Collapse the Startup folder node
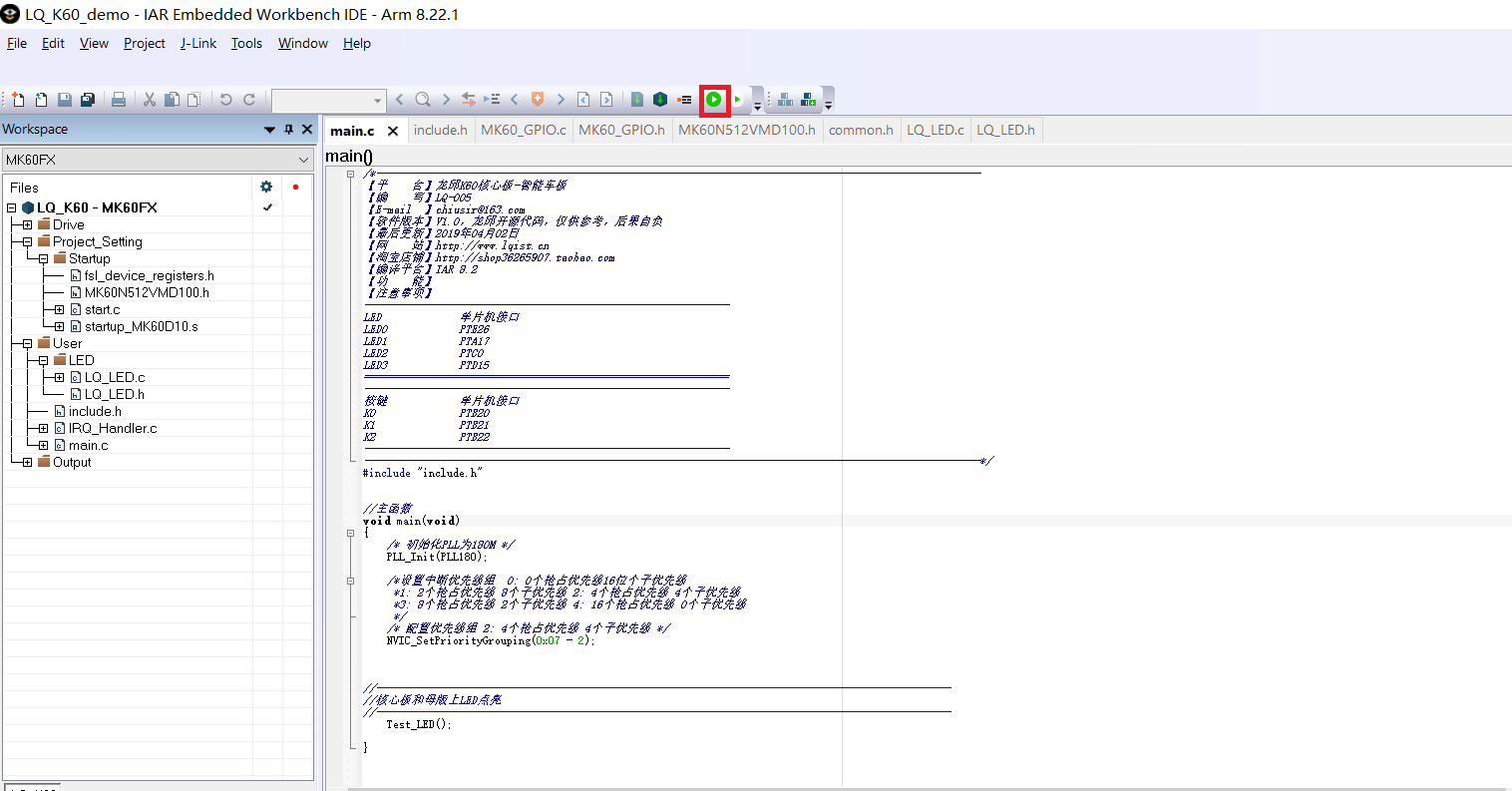The image size is (1512, 791). coord(43,258)
